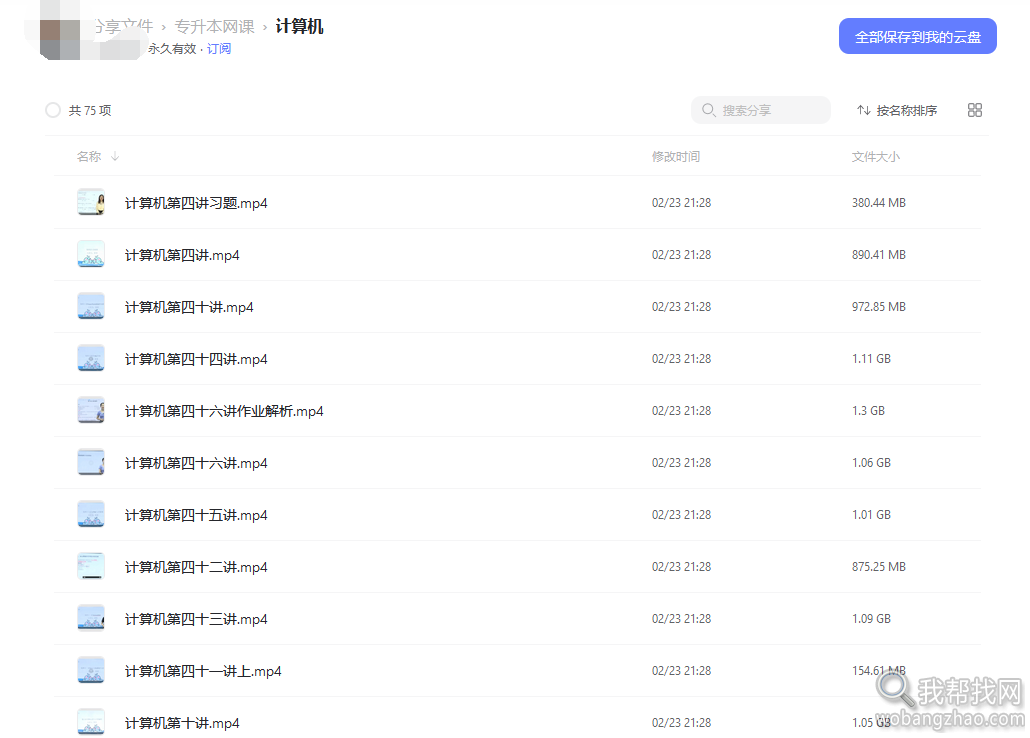The image size is (1030, 738).
Task: Open file 计算机第四十六讲.mp4
Action: click(x=196, y=463)
